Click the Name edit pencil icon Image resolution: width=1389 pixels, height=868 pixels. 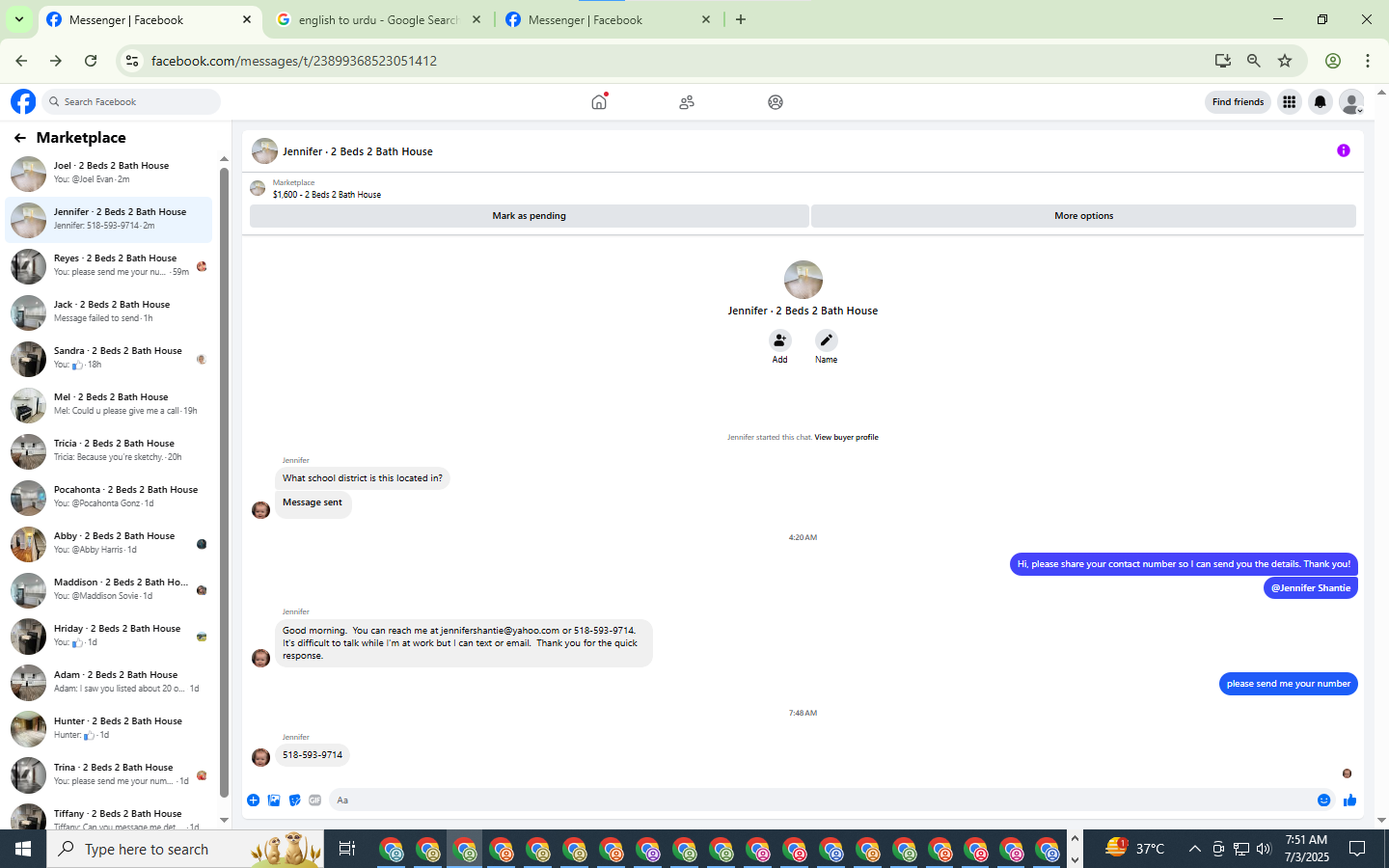(x=826, y=340)
